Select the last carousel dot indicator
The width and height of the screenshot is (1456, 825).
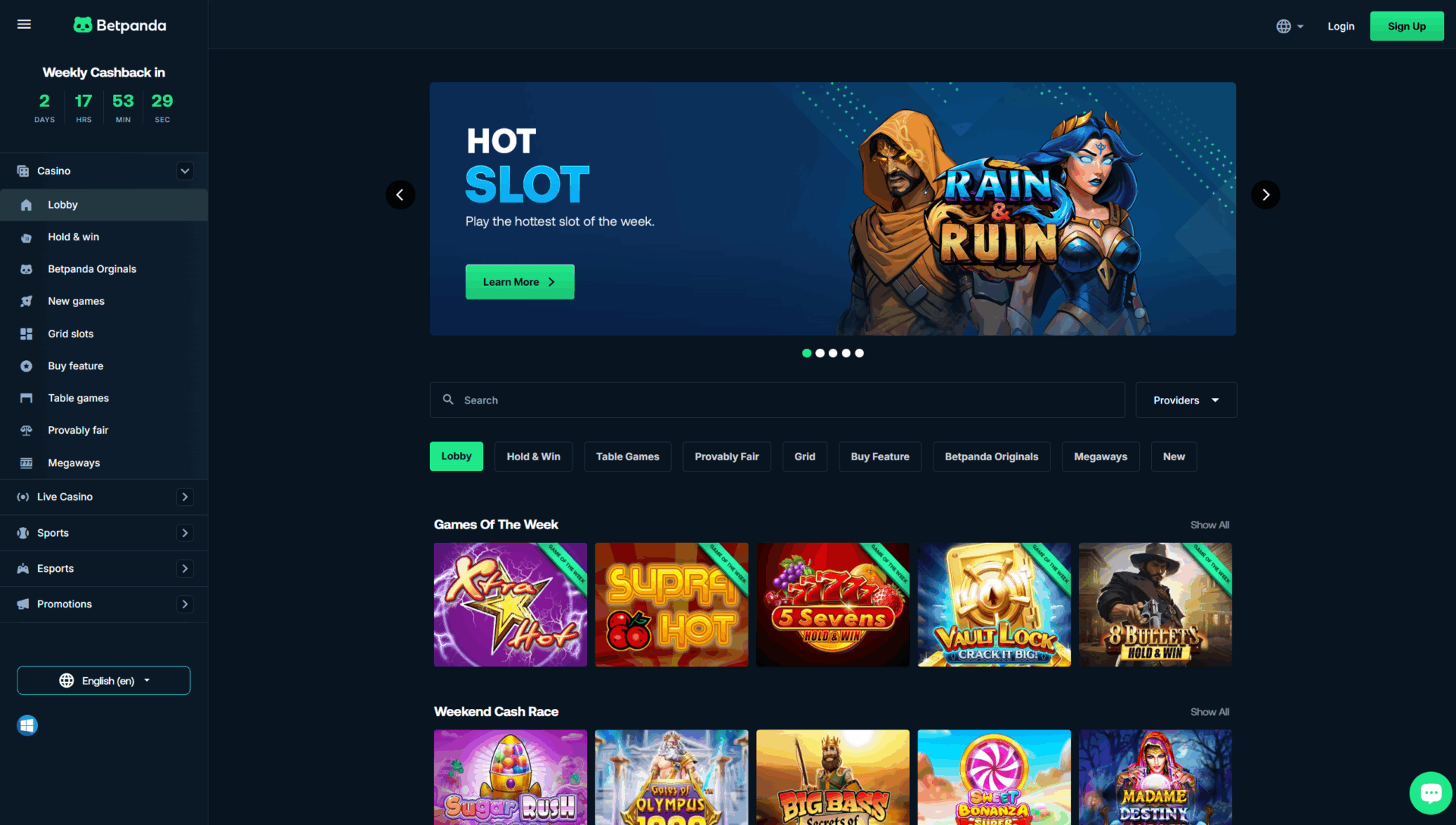pyautogui.click(x=859, y=353)
